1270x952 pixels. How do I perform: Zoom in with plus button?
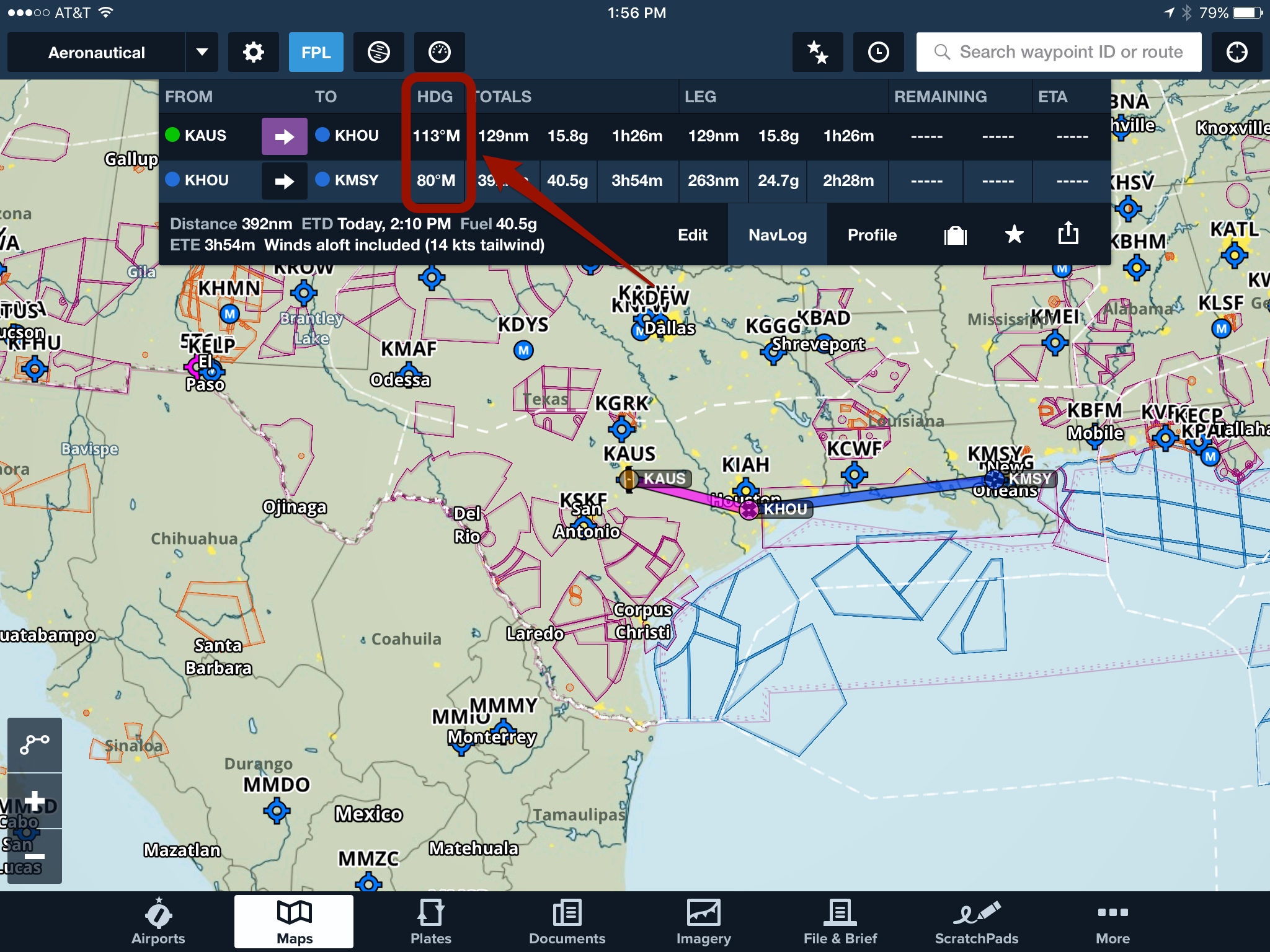coord(35,800)
